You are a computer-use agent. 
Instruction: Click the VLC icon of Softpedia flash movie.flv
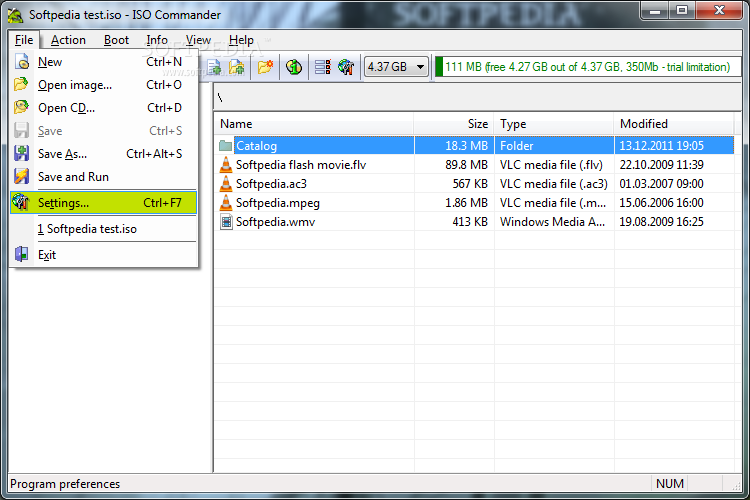tap(226, 165)
